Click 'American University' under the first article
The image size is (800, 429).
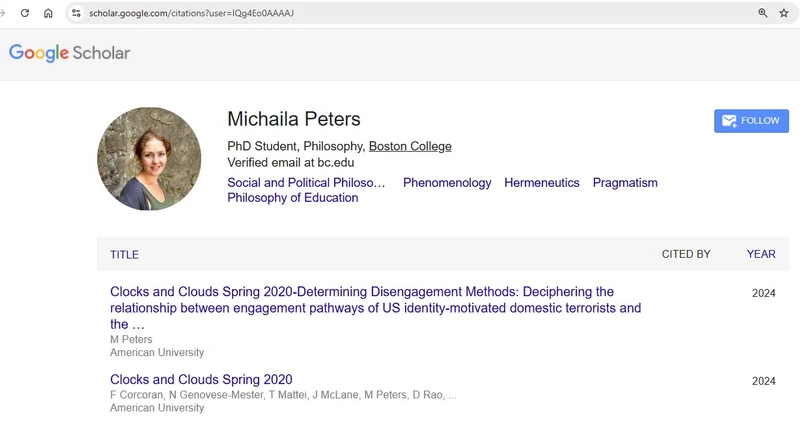click(x=157, y=352)
